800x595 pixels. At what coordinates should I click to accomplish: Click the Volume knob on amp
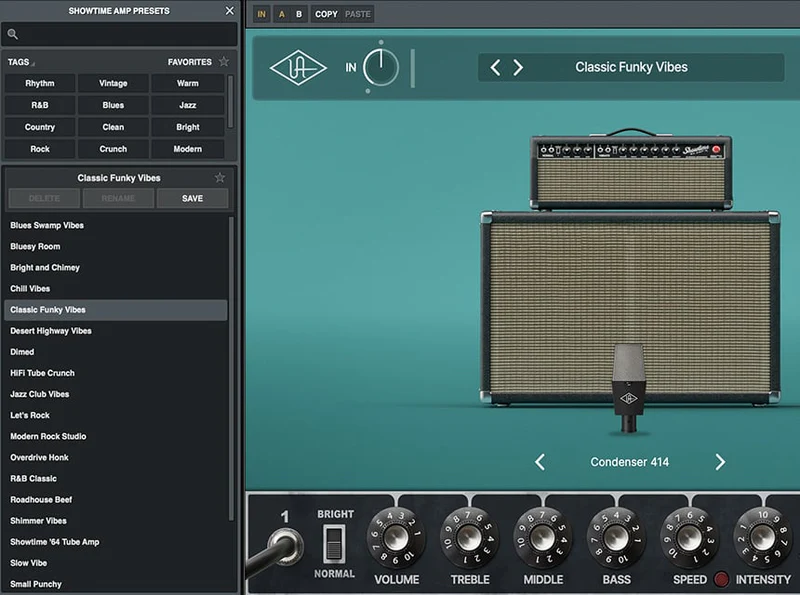[x=396, y=538]
